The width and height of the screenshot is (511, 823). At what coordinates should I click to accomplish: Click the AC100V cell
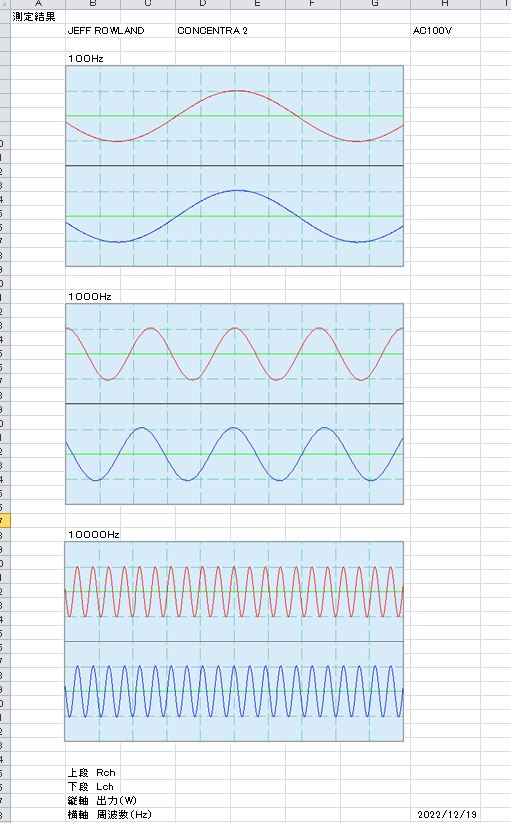[x=432, y=30]
